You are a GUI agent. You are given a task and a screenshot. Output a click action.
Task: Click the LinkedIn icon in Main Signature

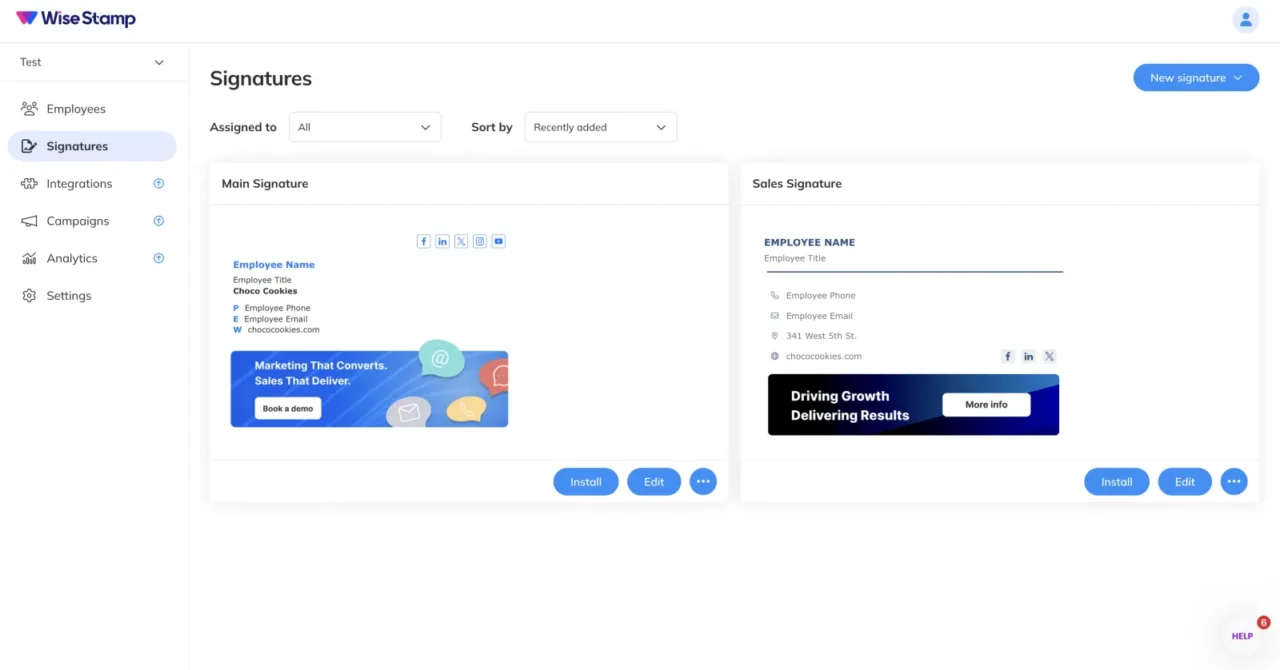[442, 241]
